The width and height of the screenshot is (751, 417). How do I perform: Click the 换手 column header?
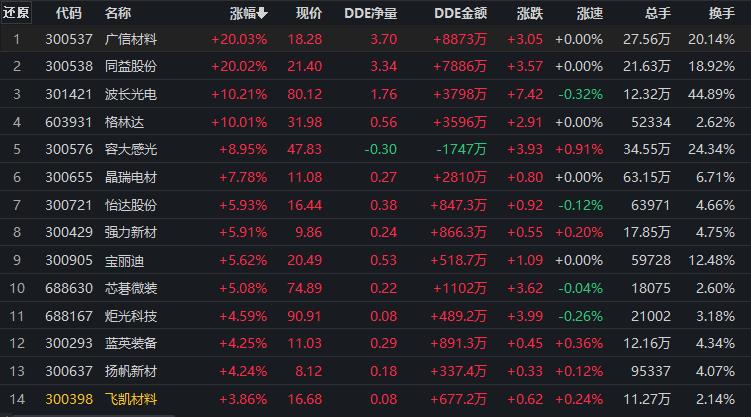click(x=722, y=13)
